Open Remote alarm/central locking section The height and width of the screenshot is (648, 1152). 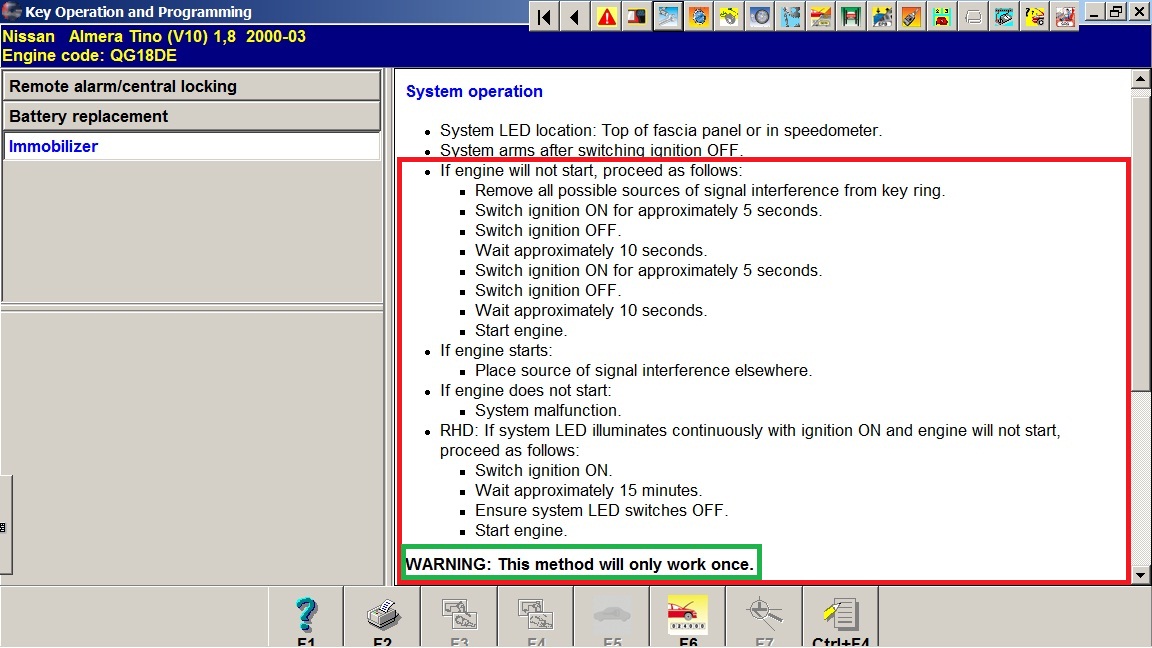pyautogui.click(x=192, y=86)
